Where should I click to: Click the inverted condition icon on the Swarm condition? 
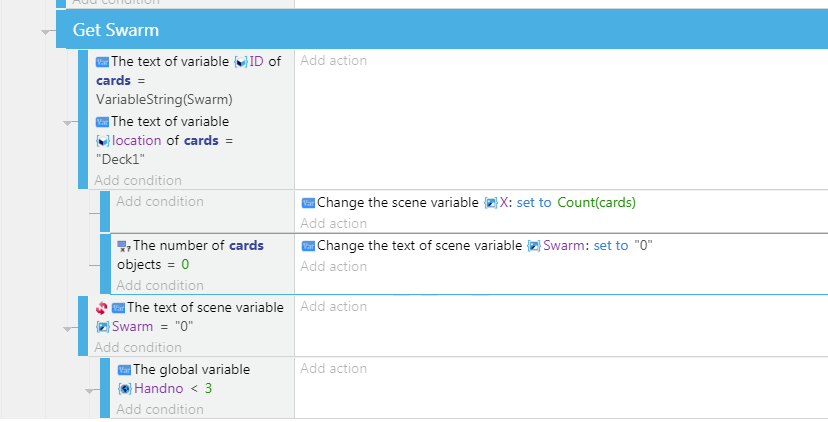click(x=102, y=308)
